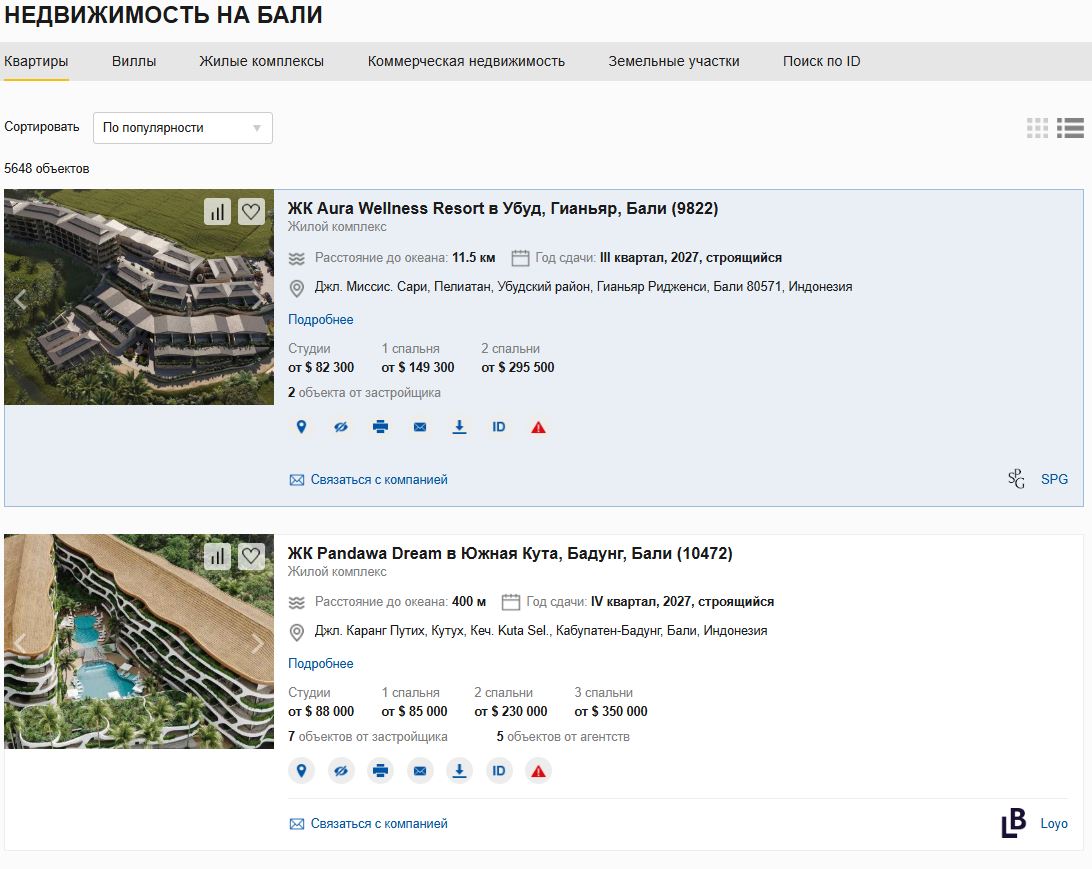Hide the Aura Wellness Resort listing

pyautogui.click(x=341, y=427)
